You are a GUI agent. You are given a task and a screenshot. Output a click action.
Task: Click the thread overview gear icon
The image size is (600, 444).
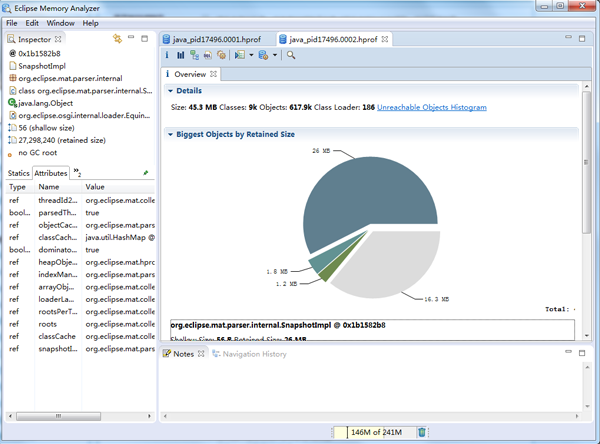pos(220,55)
